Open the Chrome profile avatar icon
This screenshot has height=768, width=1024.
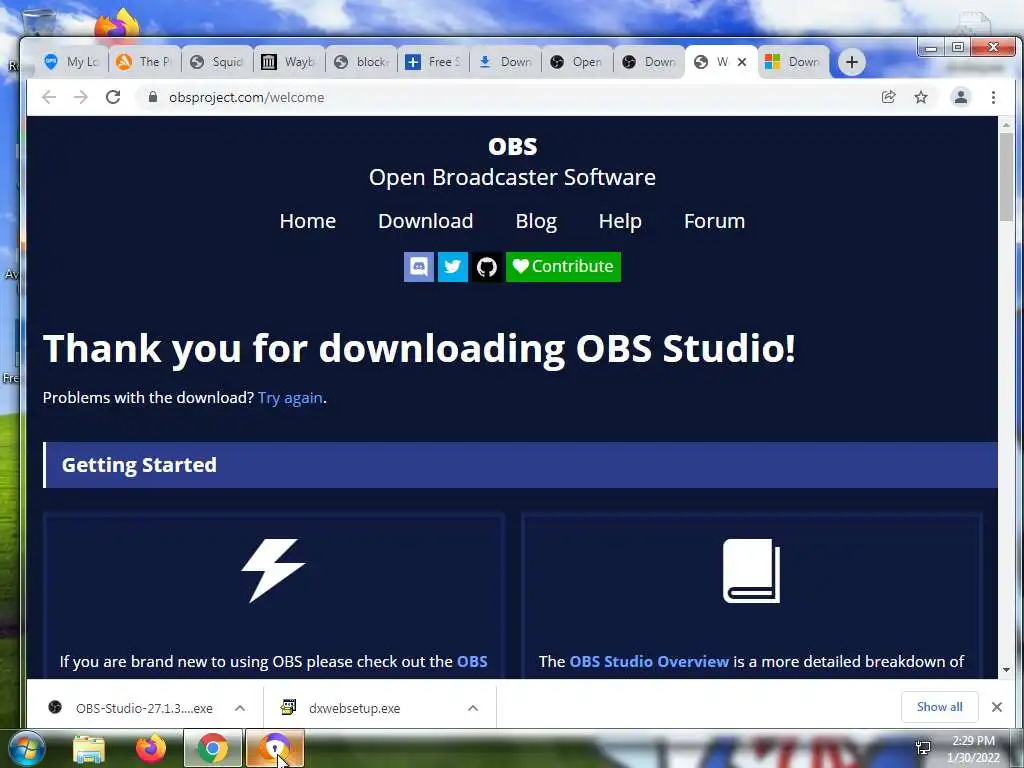961,97
